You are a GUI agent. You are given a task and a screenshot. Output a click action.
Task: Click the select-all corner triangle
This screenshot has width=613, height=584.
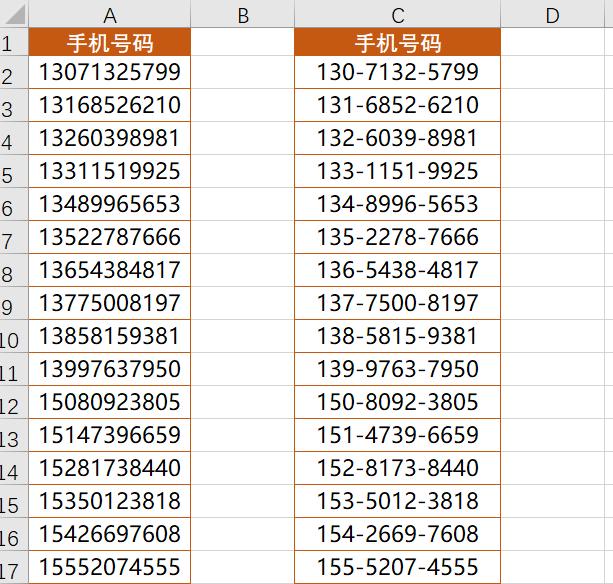pos(14,14)
